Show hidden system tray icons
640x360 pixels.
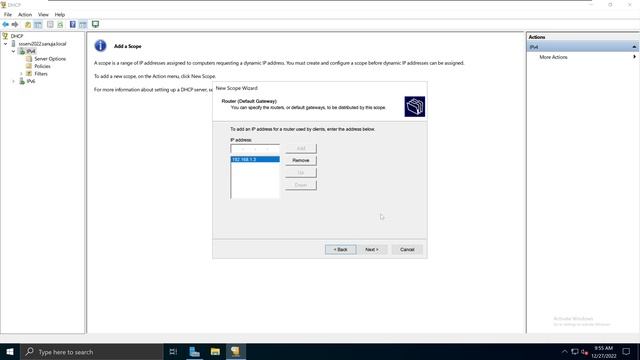coord(564,351)
